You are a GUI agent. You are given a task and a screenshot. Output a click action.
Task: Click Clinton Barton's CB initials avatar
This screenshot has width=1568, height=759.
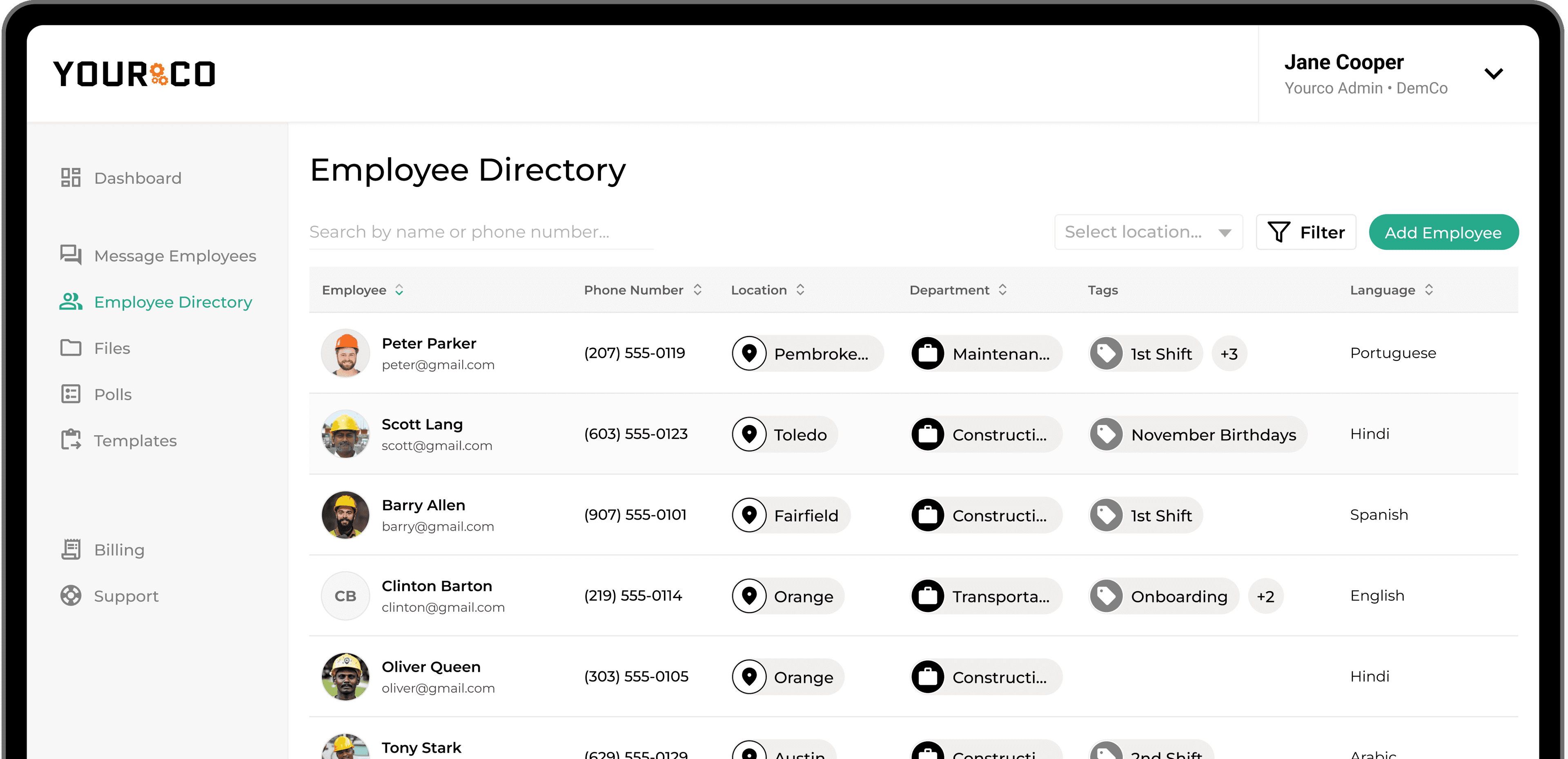[345, 596]
